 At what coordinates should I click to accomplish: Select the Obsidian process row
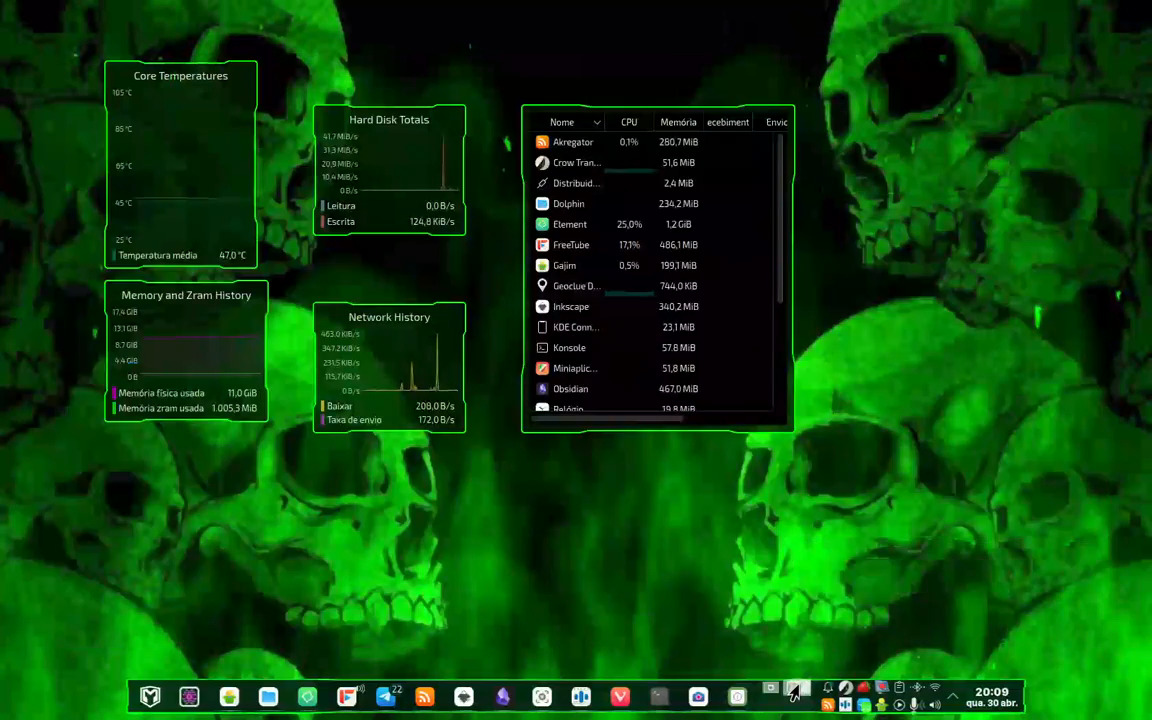(652, 389)
